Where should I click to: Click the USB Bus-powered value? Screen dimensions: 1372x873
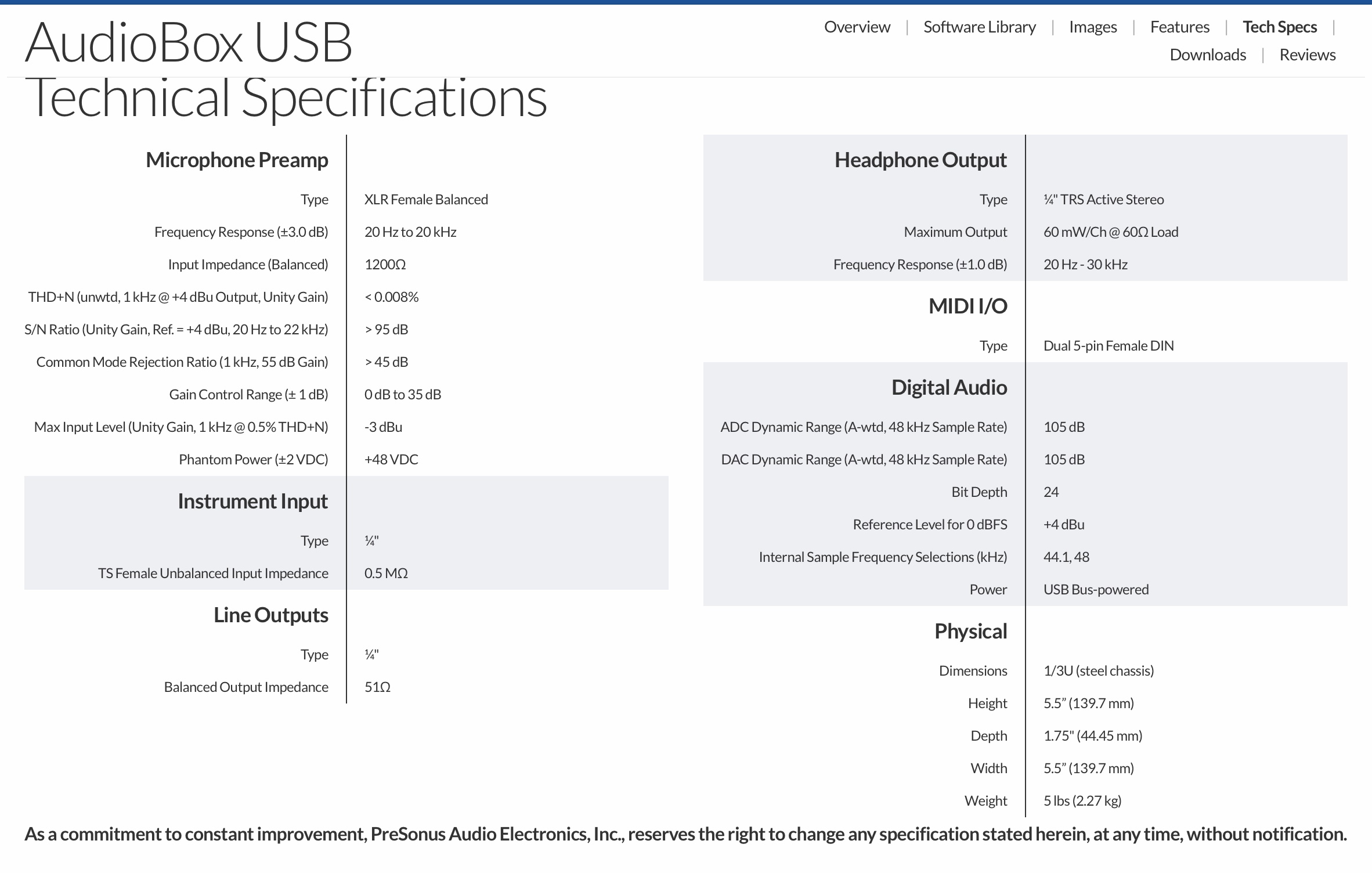tap(1096, 590)
